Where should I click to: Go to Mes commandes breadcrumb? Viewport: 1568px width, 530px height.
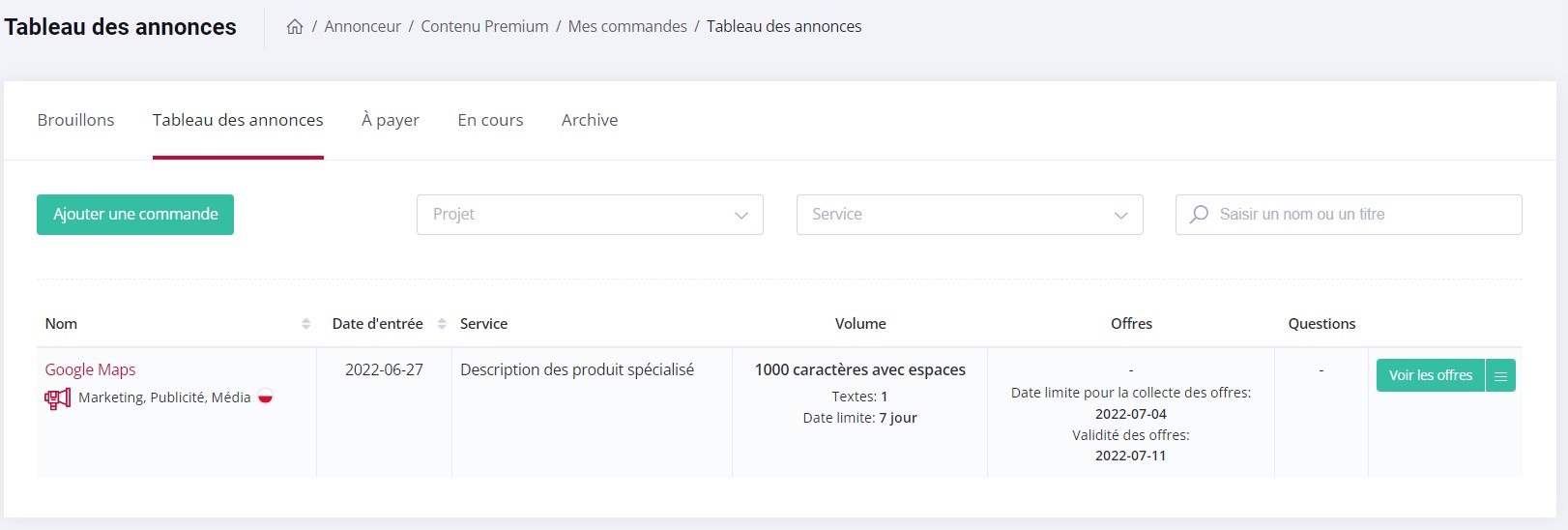coord(627,27)
